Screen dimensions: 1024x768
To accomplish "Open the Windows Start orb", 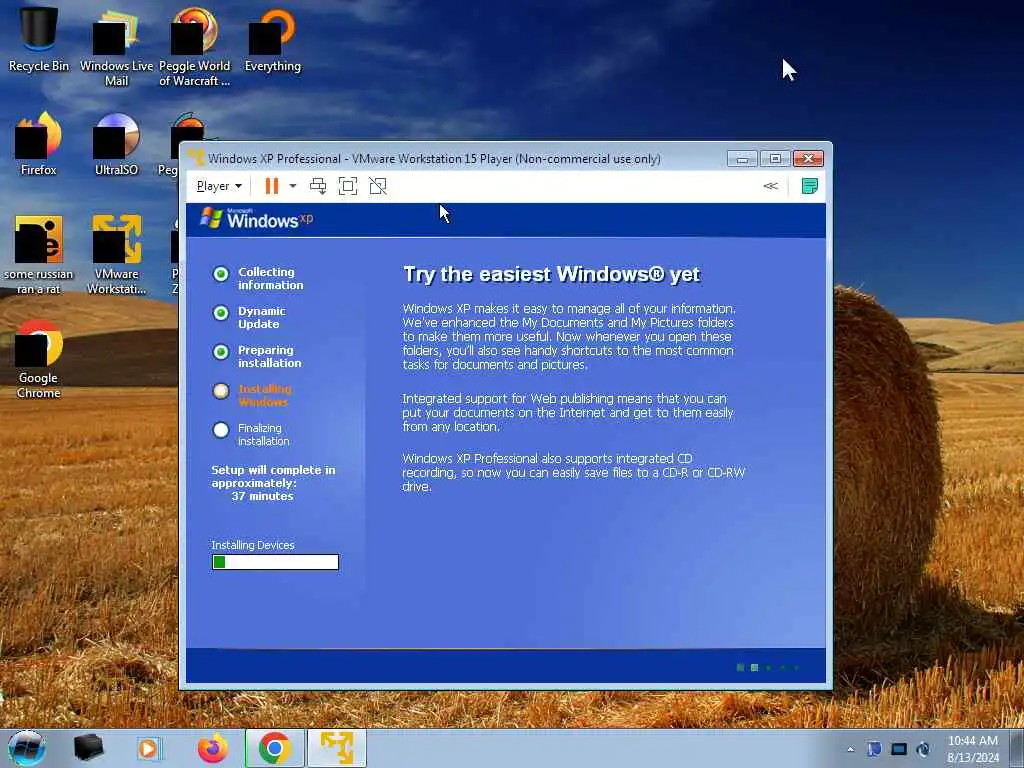I will (x=26, y=748).
